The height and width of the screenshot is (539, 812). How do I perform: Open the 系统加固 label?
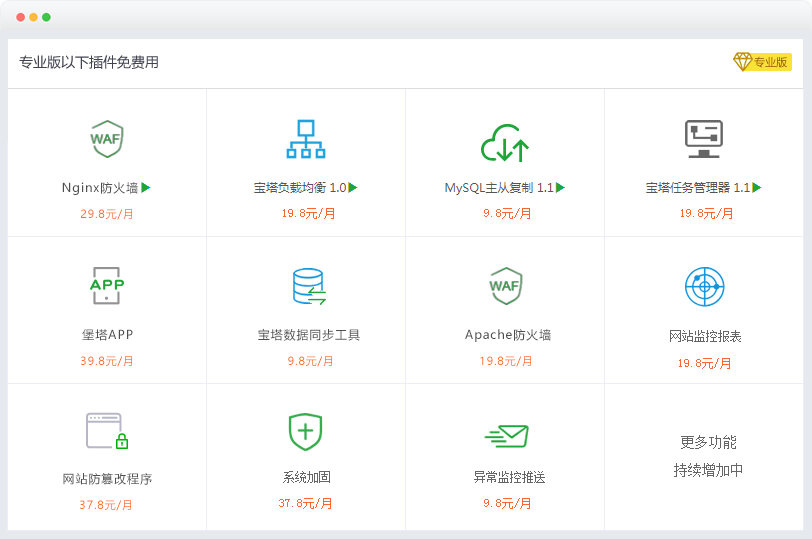click(x=307, y=477)
